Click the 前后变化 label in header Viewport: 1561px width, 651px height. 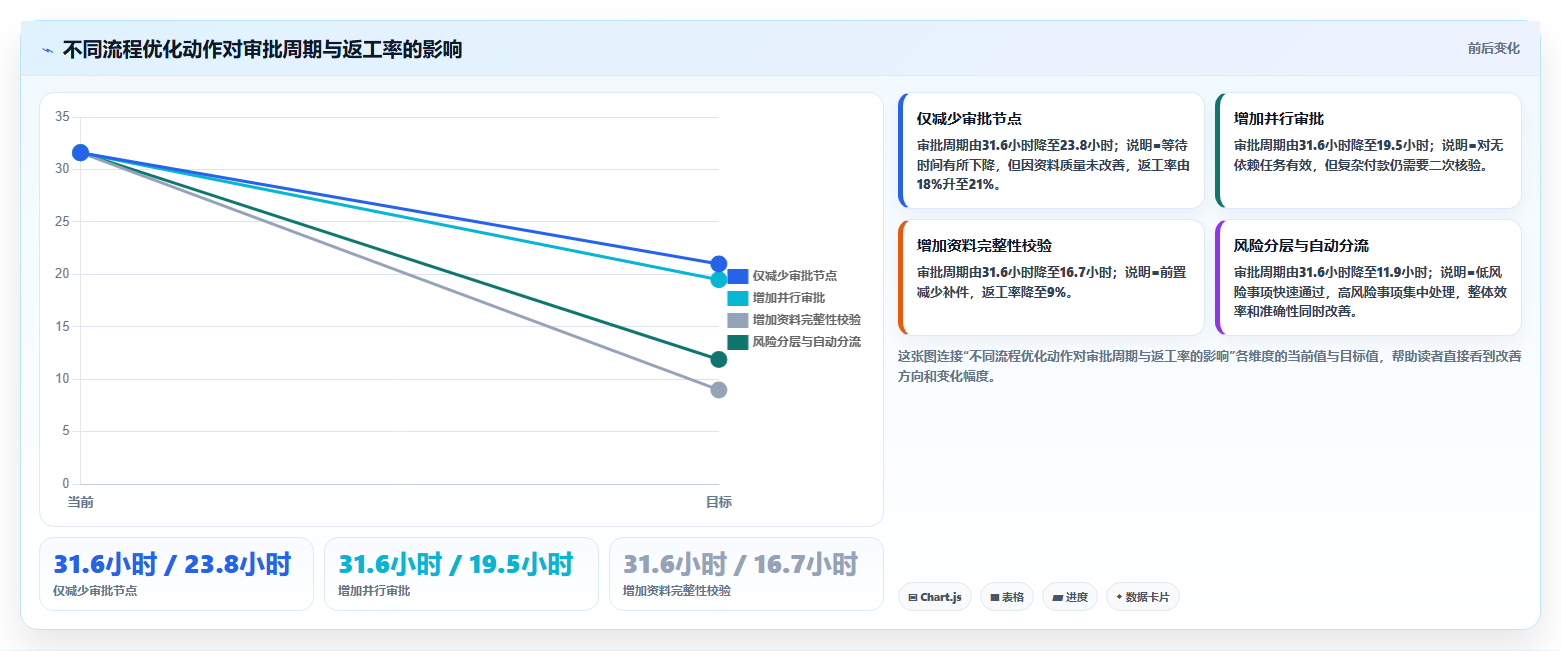[x=1494, y=49]
